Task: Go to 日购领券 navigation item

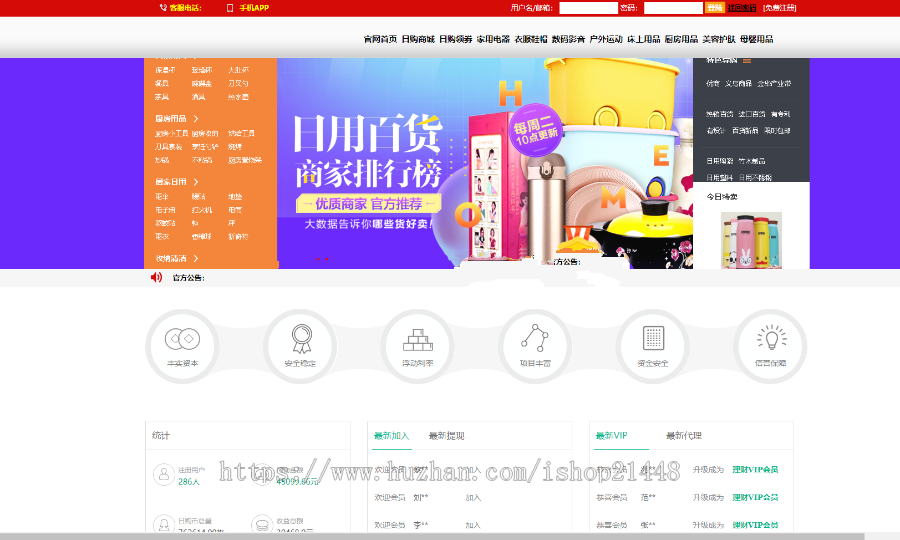Action: pos(456,39)
